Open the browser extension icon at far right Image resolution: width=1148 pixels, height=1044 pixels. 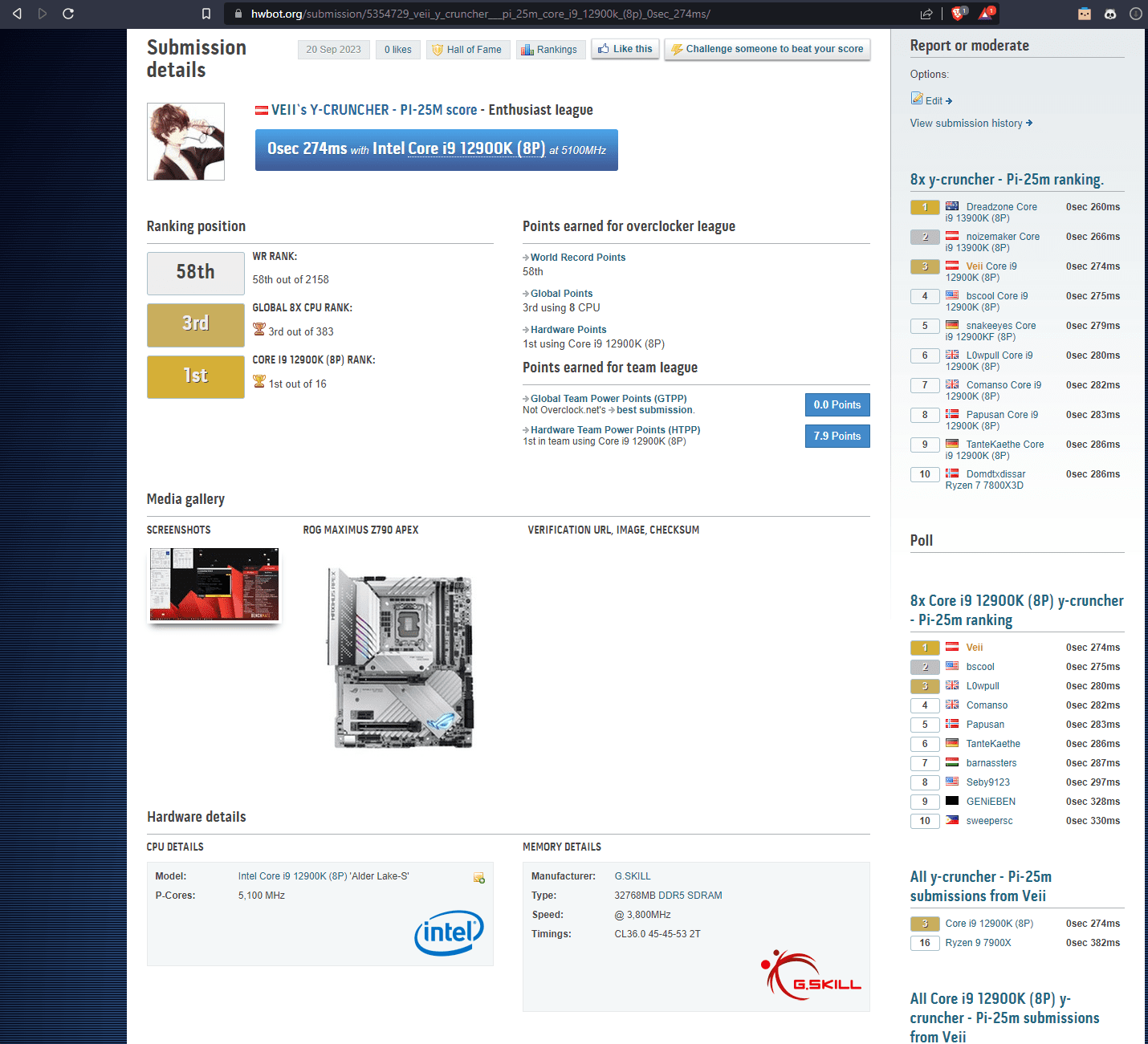(x=1135, y=14)
